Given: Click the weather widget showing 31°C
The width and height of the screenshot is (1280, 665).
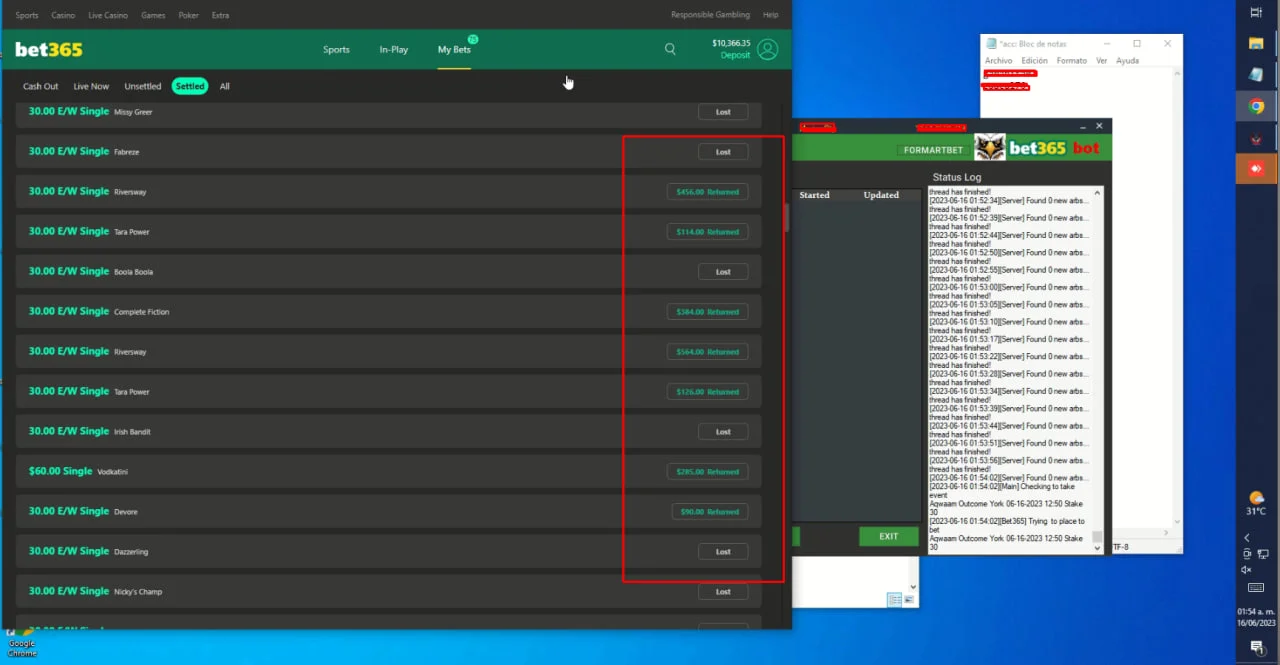Looking at the screenshot, I should pos(1256,503).
